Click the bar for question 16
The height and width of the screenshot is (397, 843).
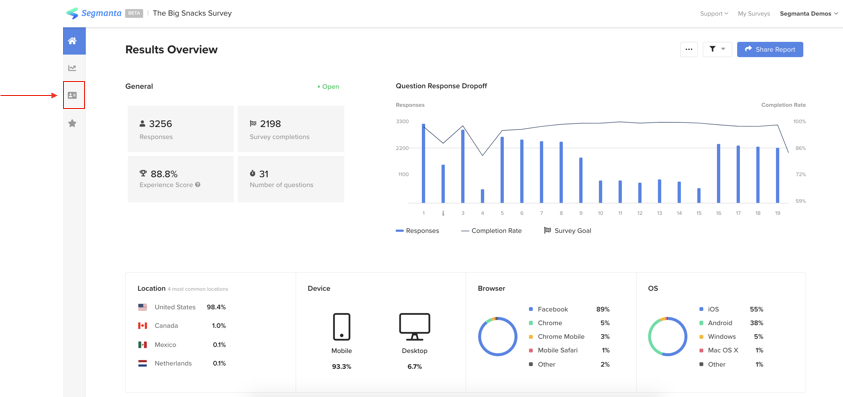pyautogui.click(x=718, y=174)
